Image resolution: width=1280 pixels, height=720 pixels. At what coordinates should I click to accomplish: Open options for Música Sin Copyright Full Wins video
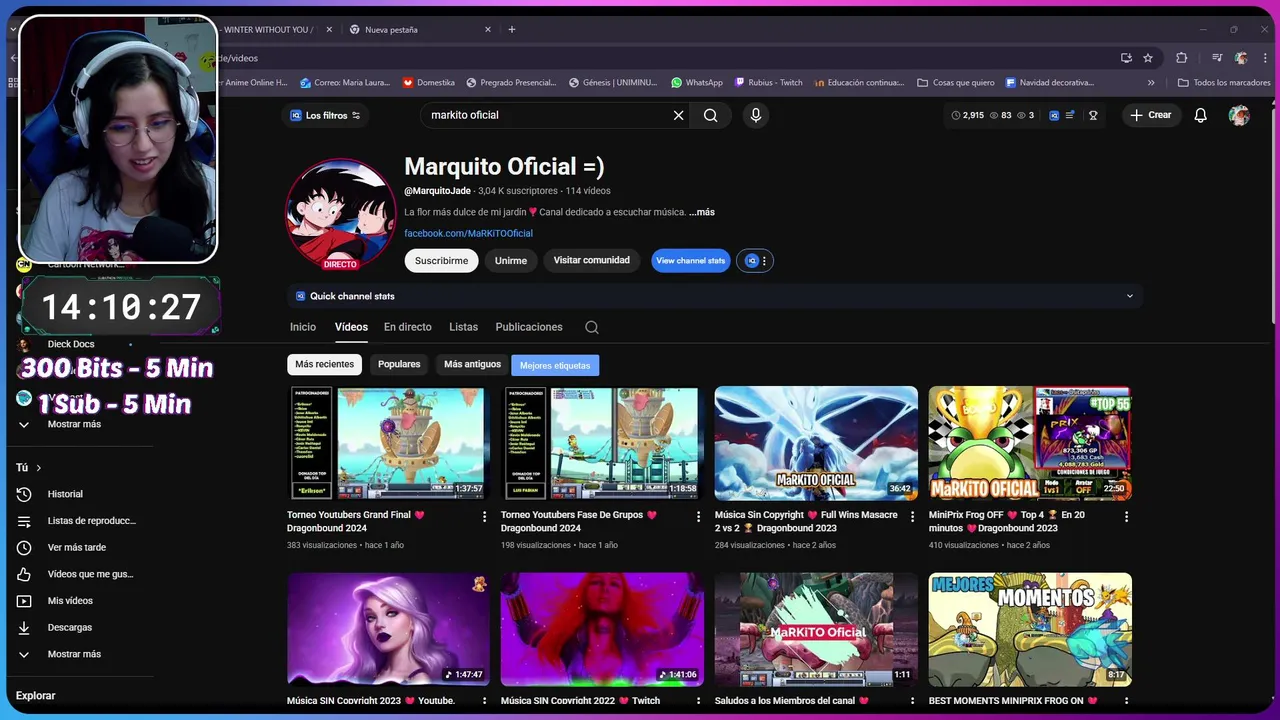click(x=912, y=516)
